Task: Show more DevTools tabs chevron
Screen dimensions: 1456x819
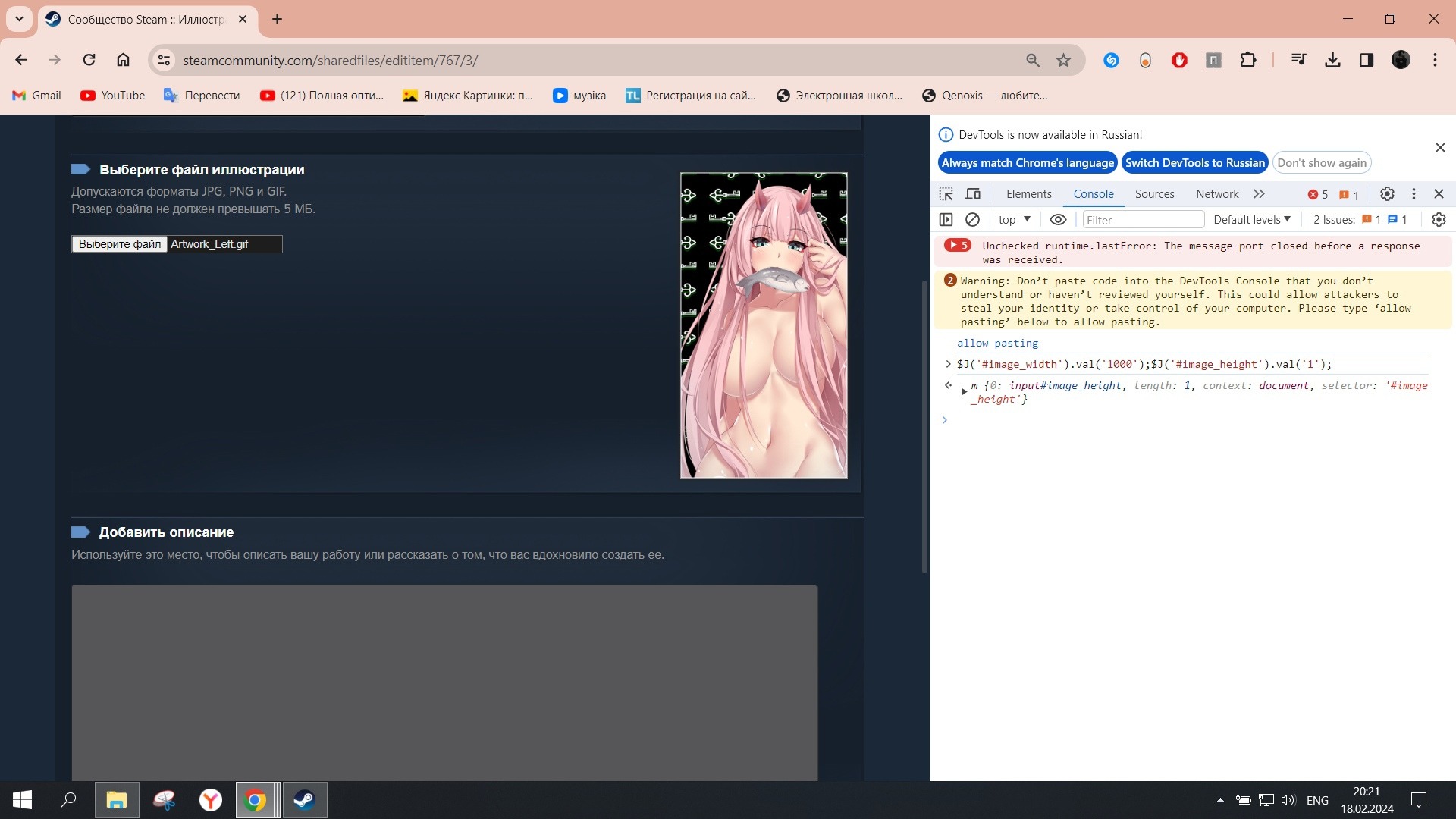Action: click(1259, 194)
